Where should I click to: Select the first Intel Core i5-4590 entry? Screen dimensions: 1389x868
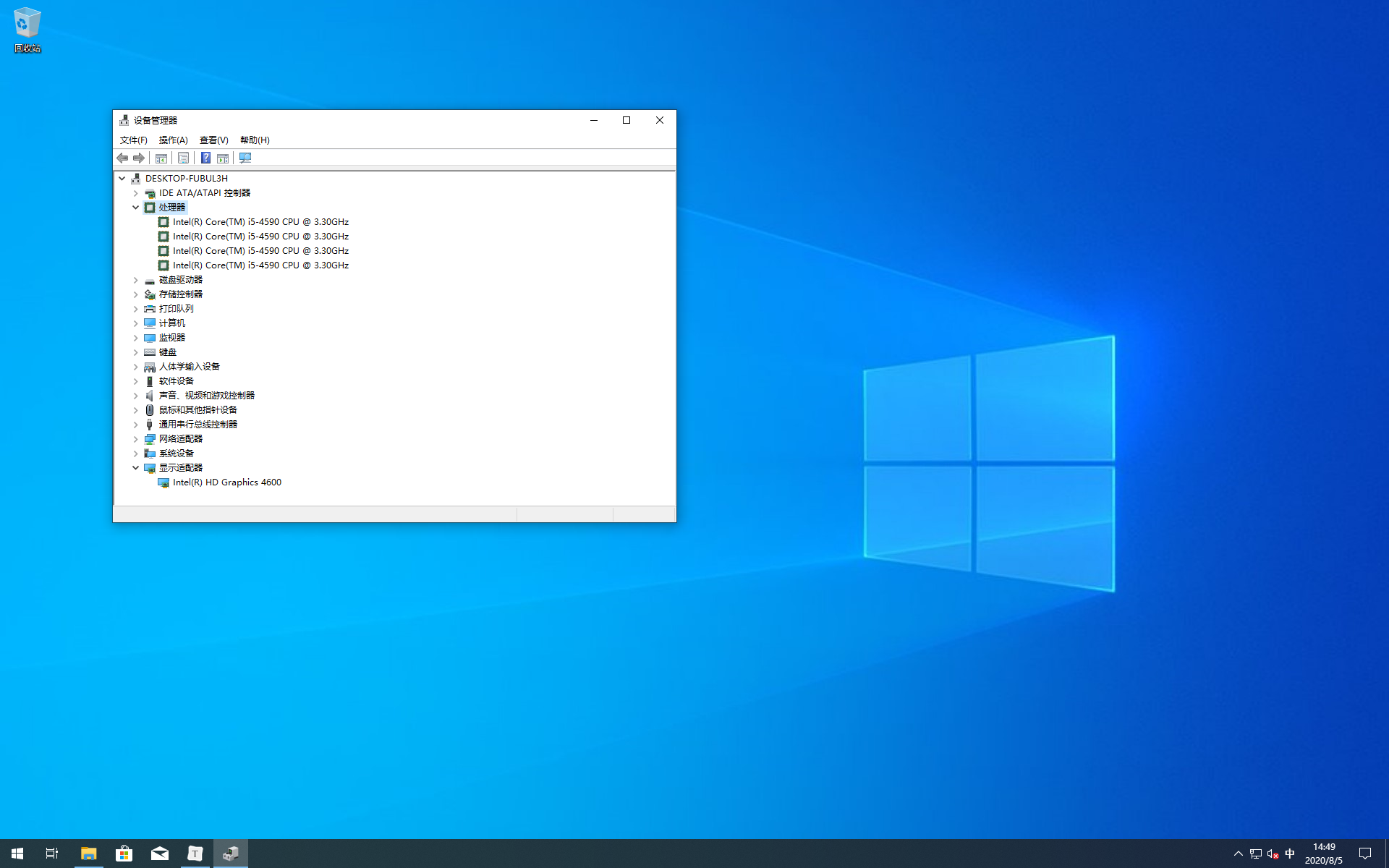[x=260, y=222]
